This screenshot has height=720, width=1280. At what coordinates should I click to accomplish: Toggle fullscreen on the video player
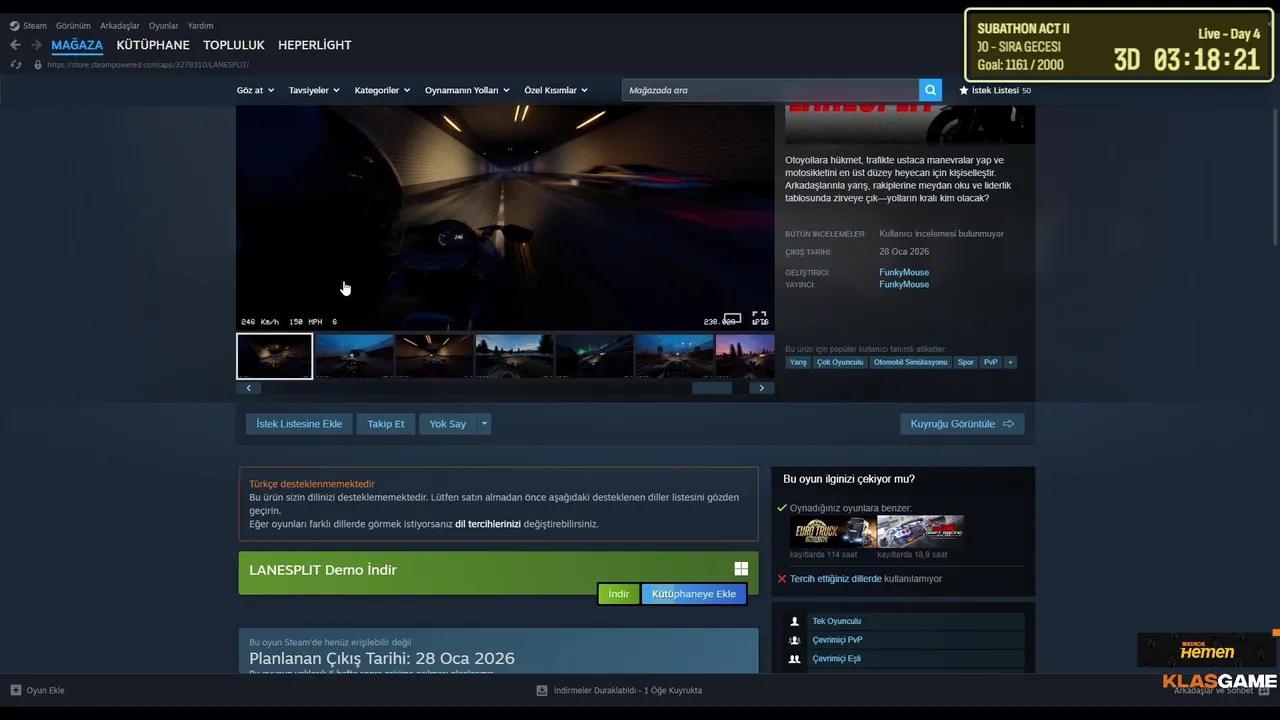click(x=760, y=319)
